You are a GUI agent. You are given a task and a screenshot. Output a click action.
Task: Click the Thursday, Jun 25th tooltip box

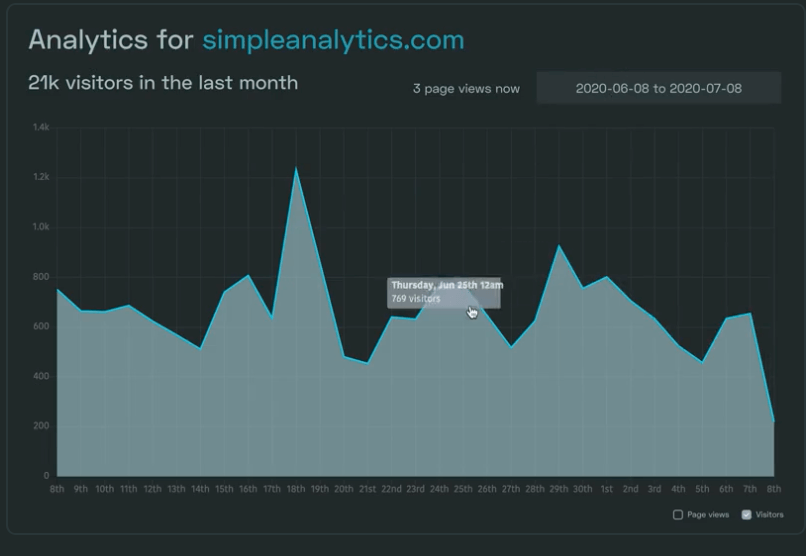pos(444,292)
